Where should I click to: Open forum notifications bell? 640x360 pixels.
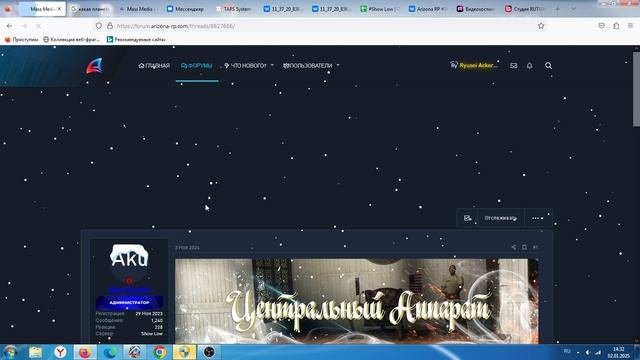coord(529,66)
